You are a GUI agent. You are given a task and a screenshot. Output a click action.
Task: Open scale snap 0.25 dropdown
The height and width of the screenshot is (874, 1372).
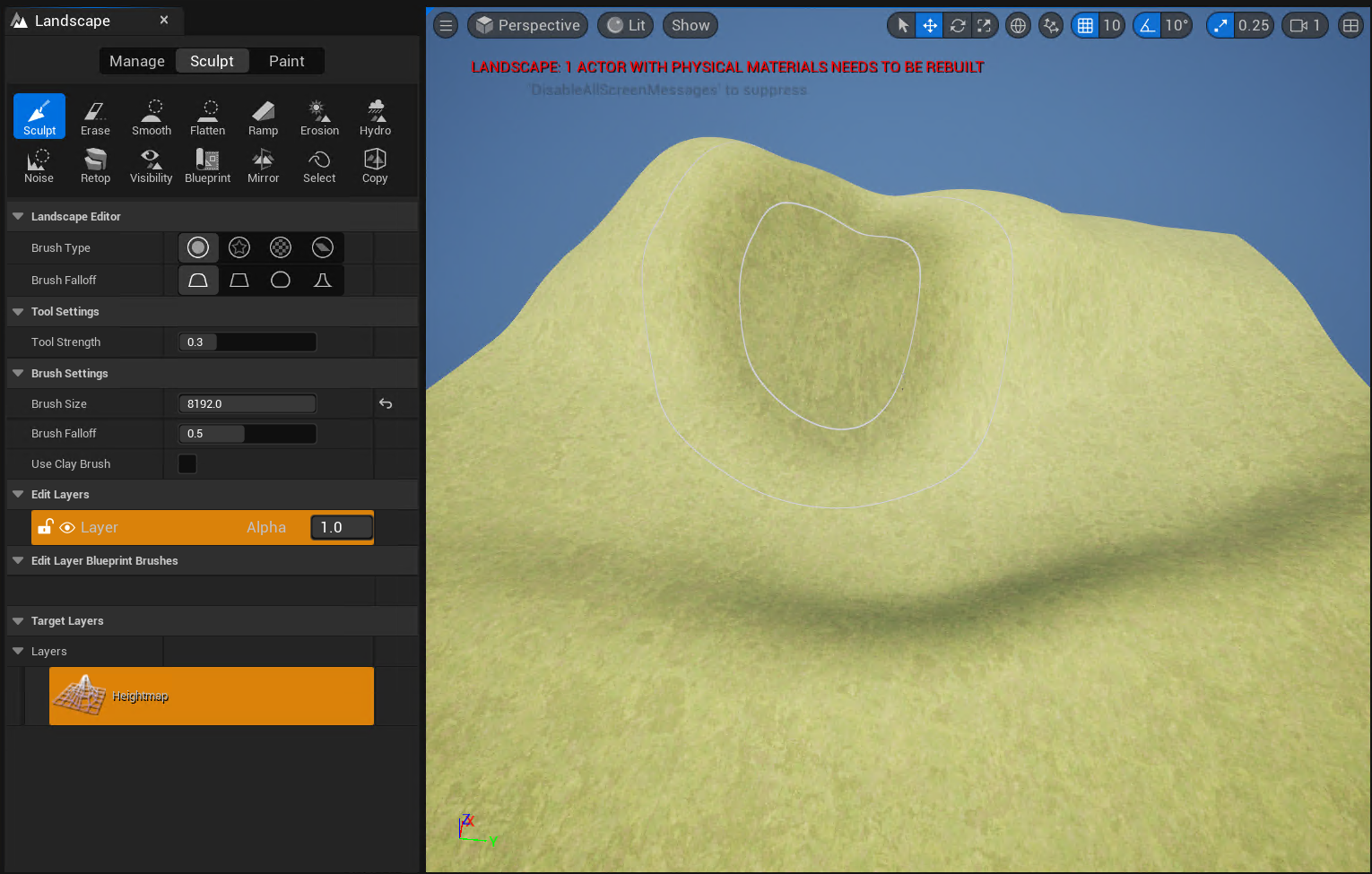(x=1254, y=25)
